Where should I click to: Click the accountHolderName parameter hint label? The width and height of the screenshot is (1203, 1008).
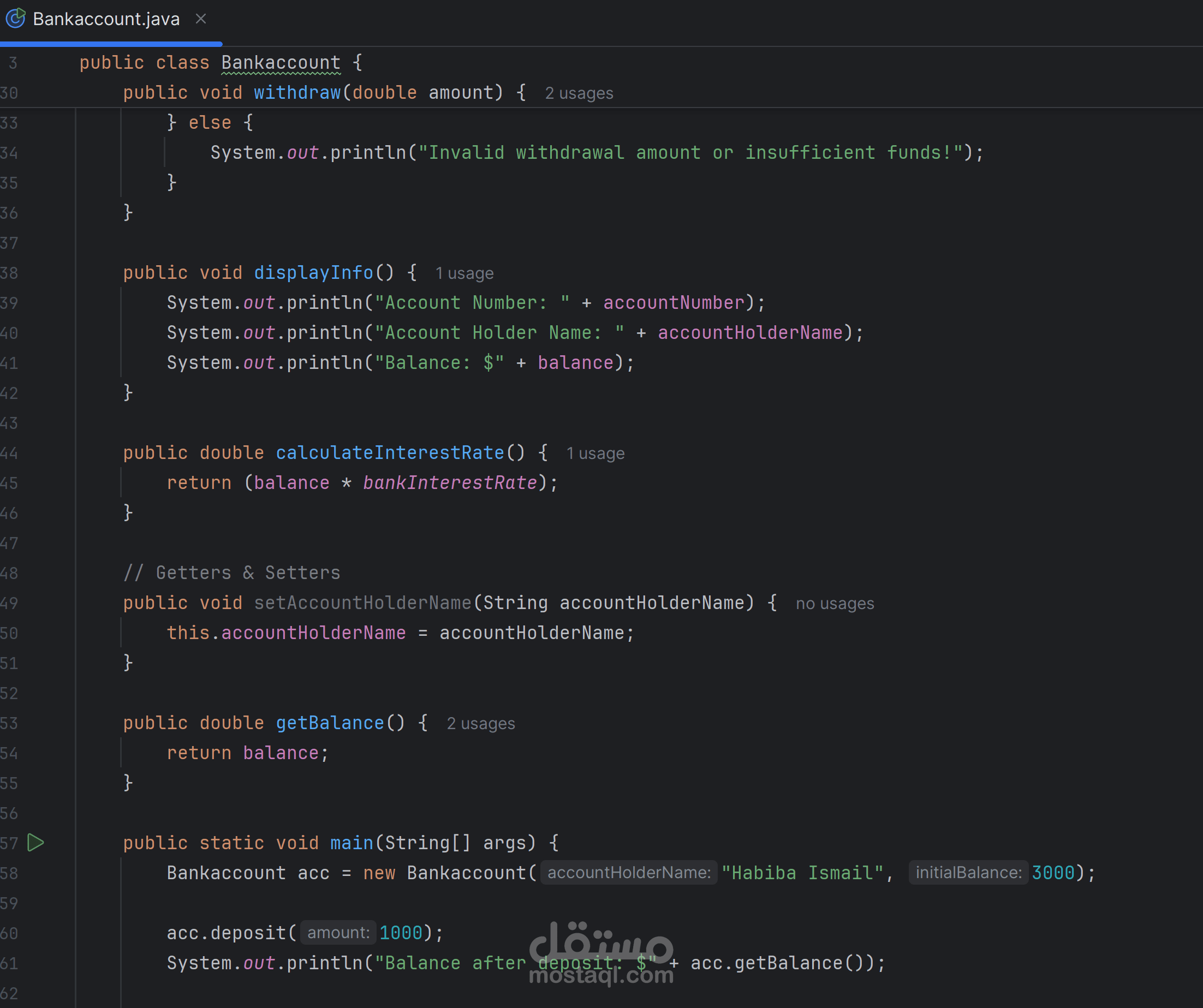[x=628, y=873]
